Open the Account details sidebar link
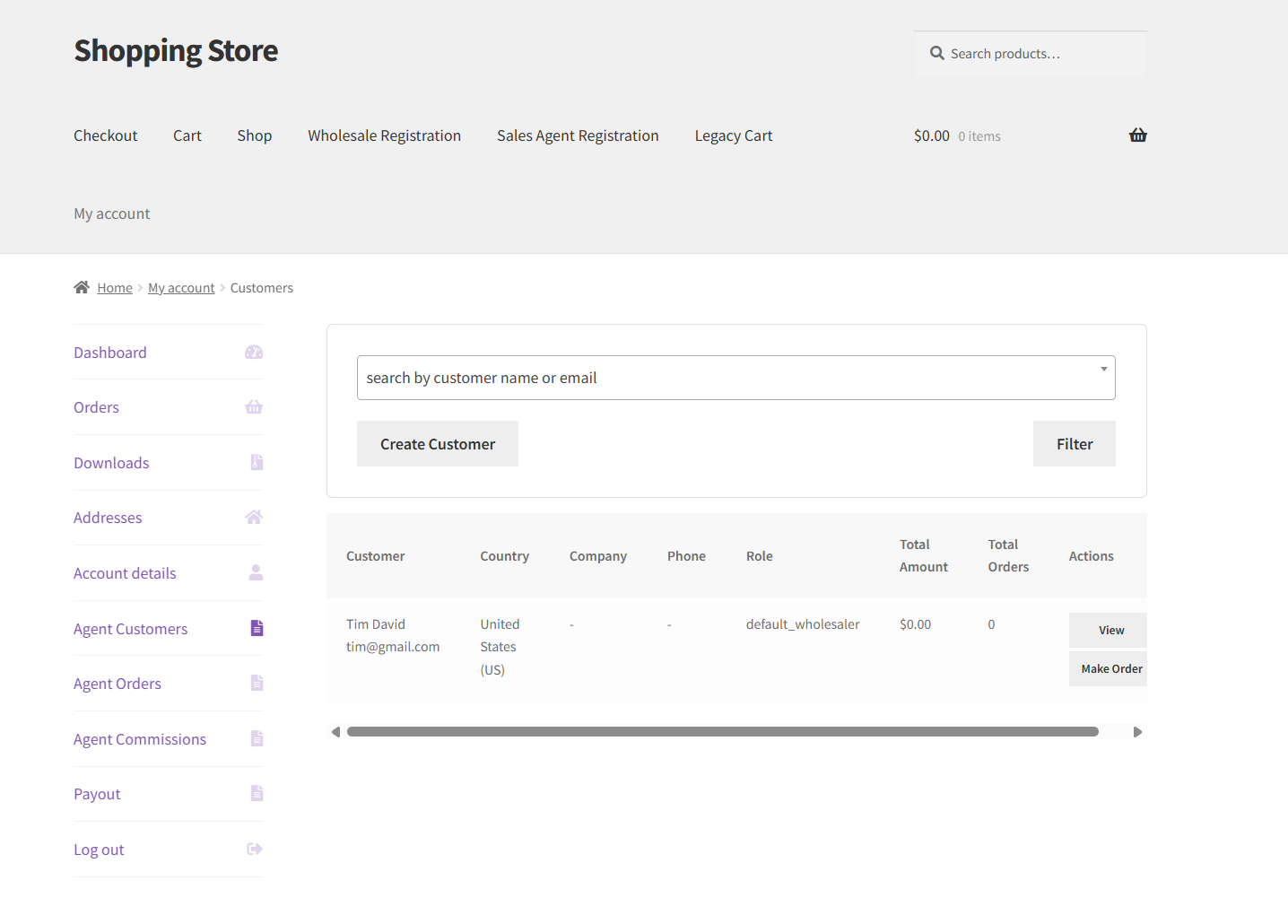This screenshot has width=1288, height=924. click(x=125, y=573)
